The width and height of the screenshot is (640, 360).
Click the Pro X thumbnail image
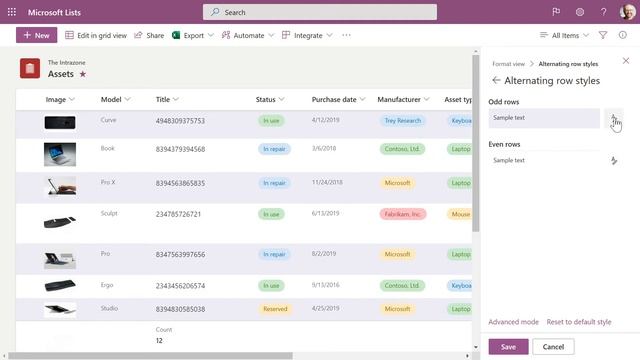click(x=60, y=187)
